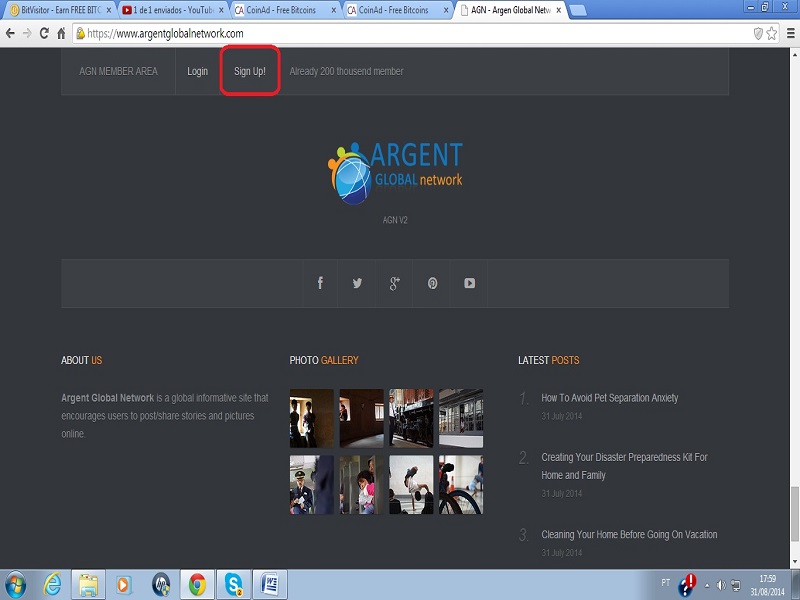Click the scrollbar up arrow

pos(795,53)
